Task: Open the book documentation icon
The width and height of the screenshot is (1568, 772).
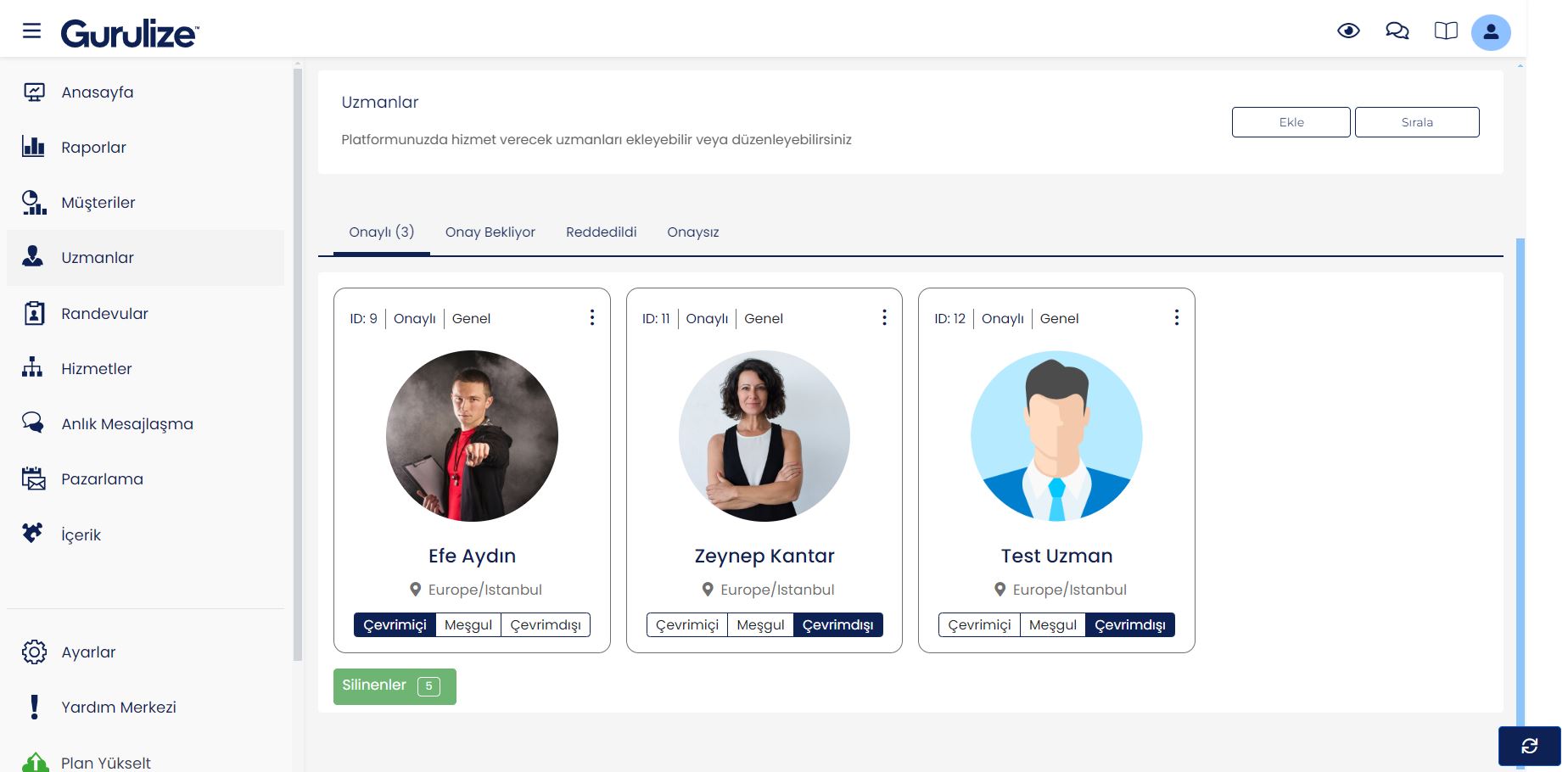Action: (1446, 31)
